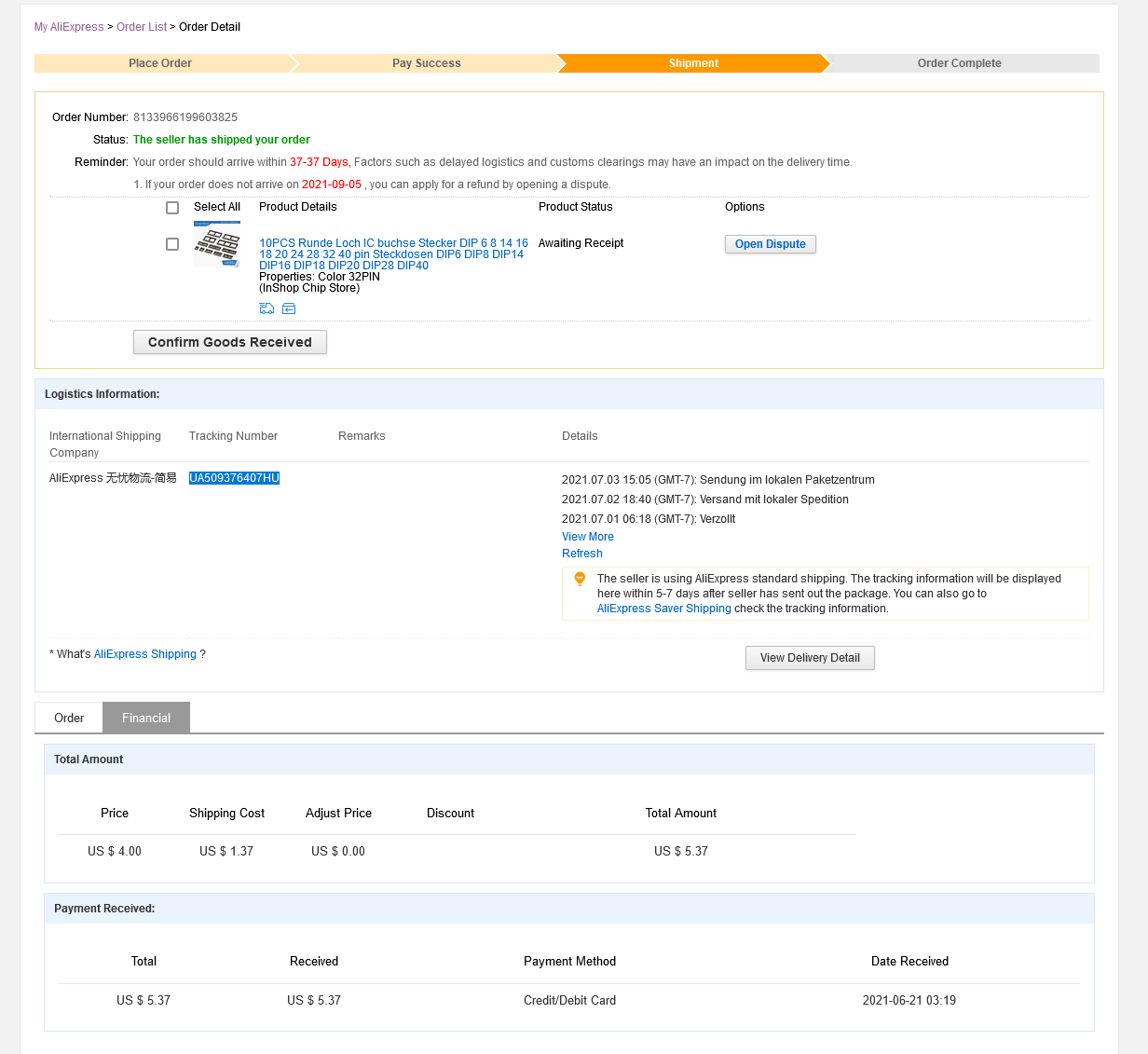
Task: Tick the Select All checkbox
Action: coord(172,208)
